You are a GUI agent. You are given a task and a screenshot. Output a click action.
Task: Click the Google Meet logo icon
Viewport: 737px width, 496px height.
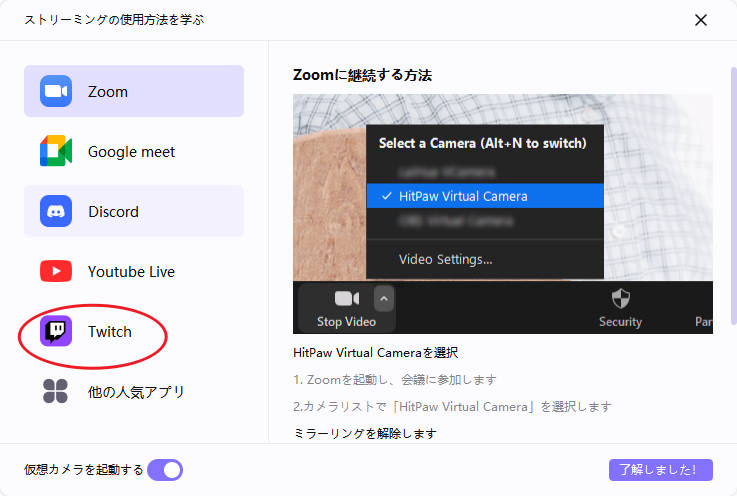(x=56, y=151)
